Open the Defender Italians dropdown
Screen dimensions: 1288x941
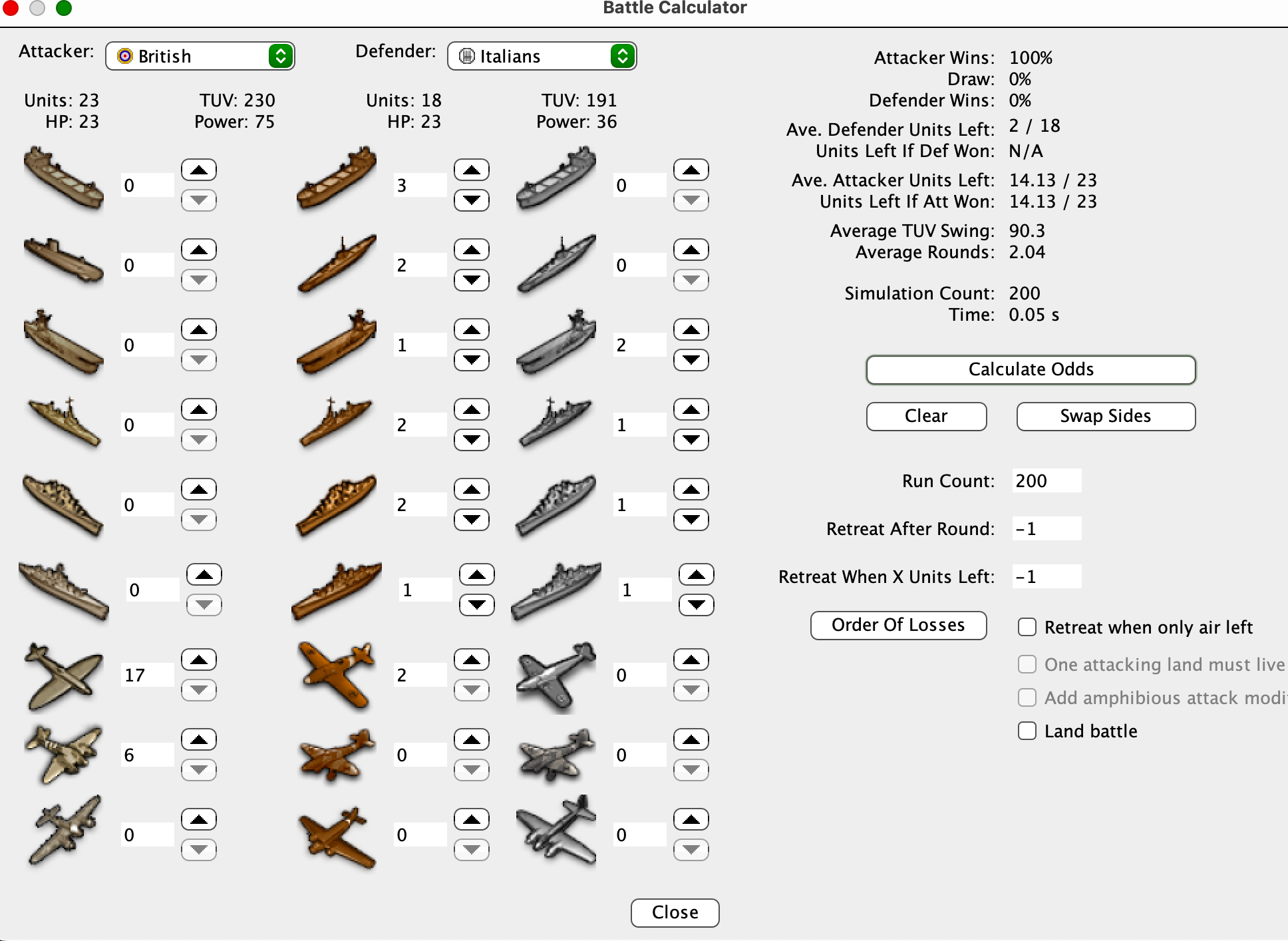click(542, 56)
